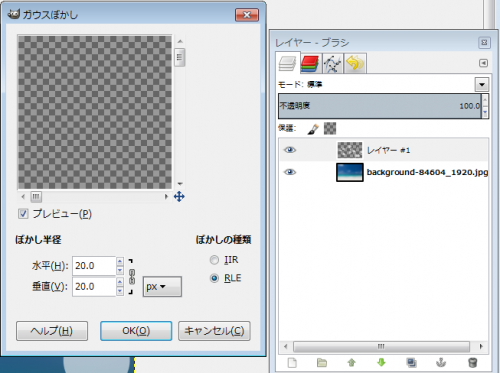
Task: Open the layer モード dropdown arrow
Action: (482, 84)
